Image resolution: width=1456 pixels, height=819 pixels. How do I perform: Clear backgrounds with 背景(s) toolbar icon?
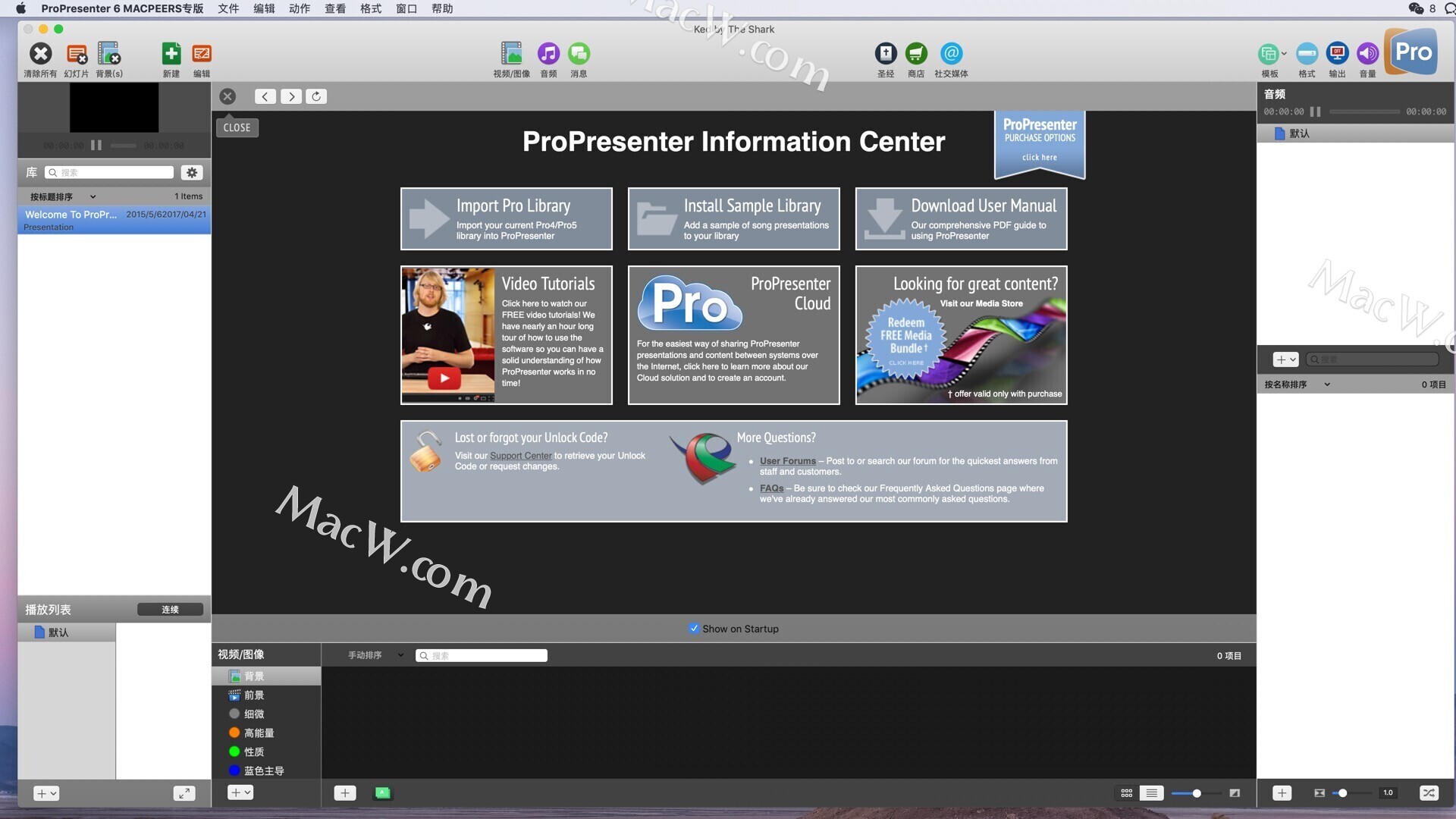[109, 54]
